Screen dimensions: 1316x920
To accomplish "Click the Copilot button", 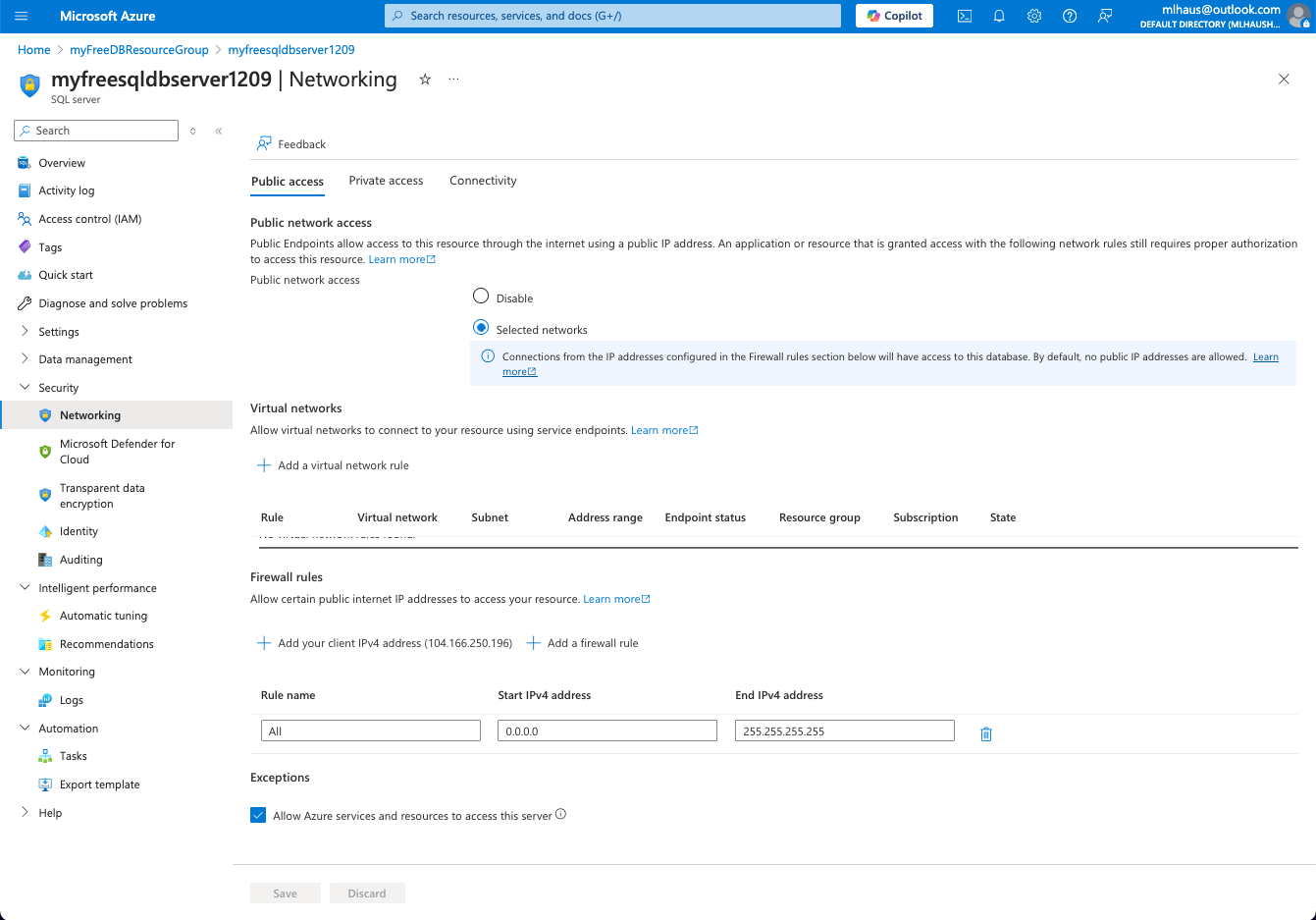I will point(894,16).
